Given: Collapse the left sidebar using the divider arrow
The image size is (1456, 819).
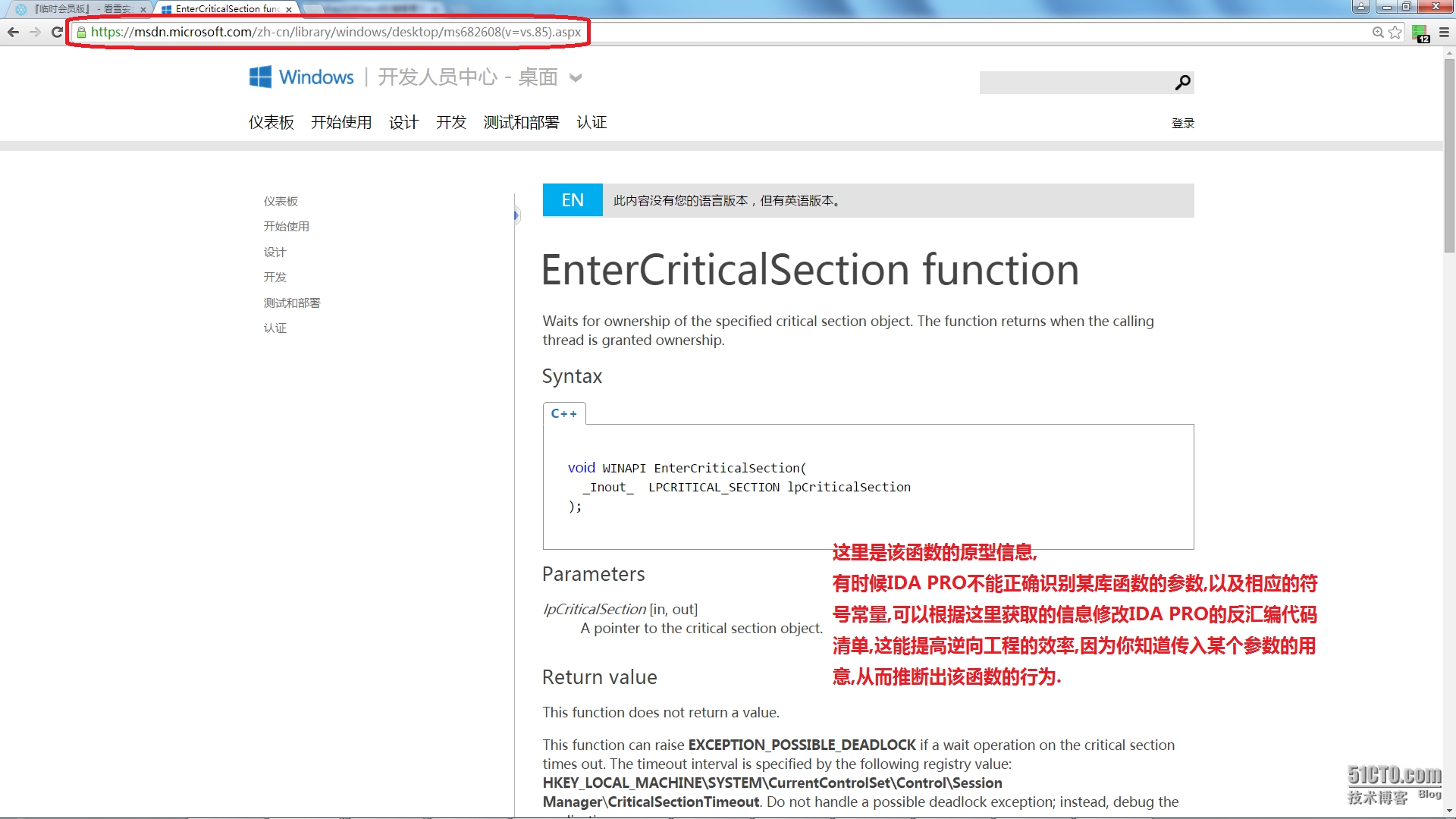Looking at the screenshot, I should click(x=516, y=215).
